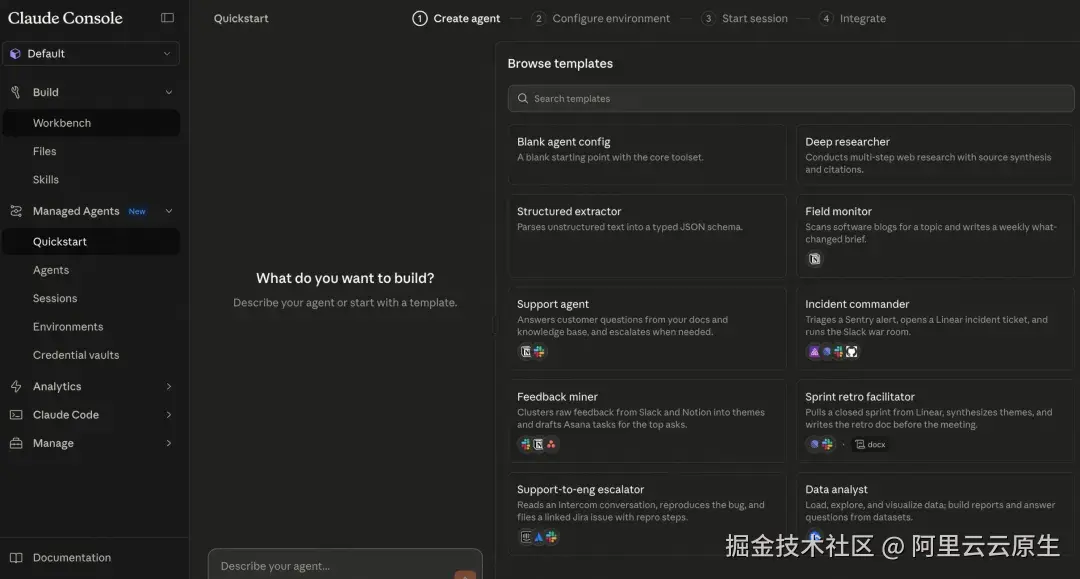
Task: Click the Search templates field
Action: (791, 98)
